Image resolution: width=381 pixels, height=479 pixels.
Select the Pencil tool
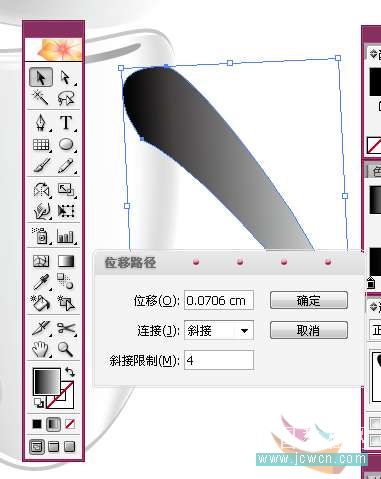pos(66,165)
